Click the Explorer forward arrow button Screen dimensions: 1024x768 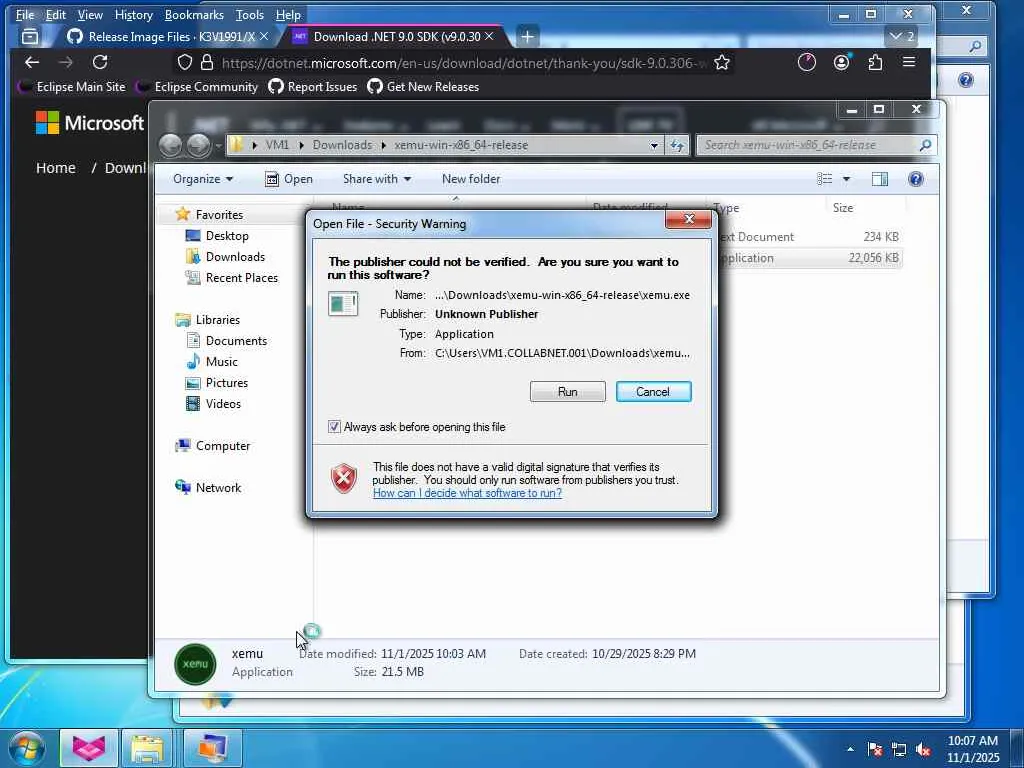[198, 145]
